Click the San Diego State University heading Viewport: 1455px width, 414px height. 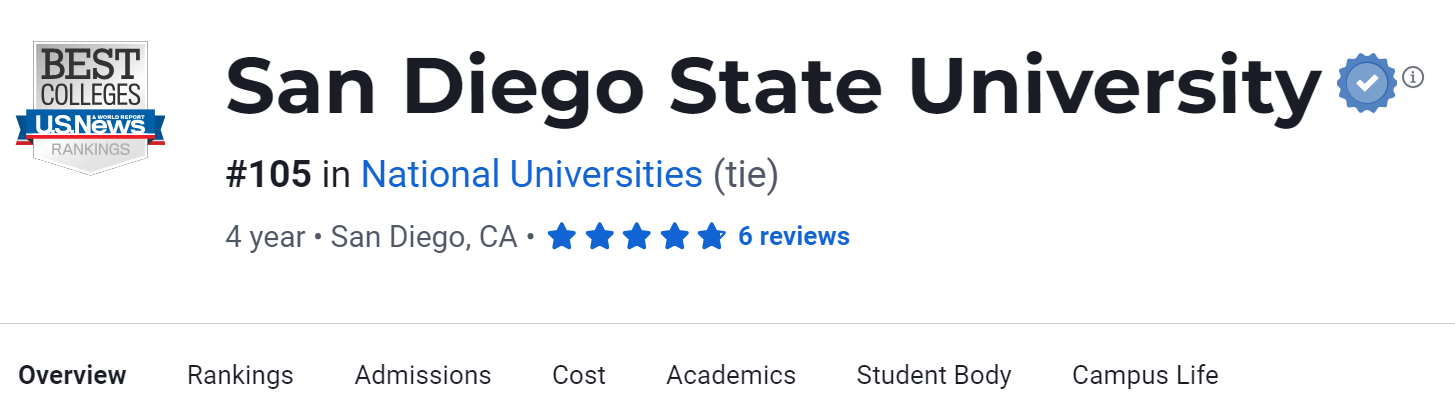773,85
